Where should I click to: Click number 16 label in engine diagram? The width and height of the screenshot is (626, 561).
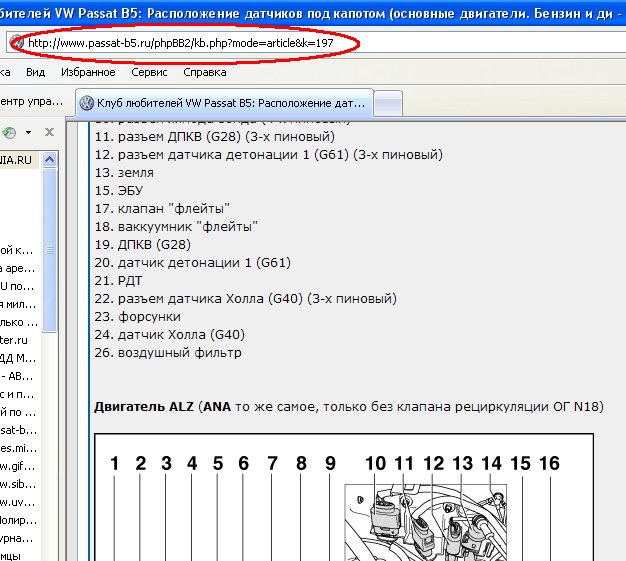pyautogui.click(x=549, y=463)
